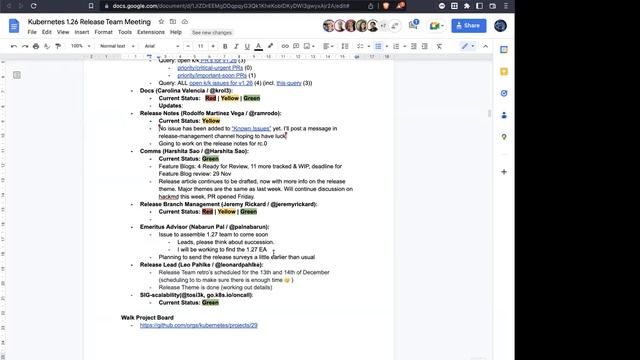This screenshot has height=360, width=640.
Task: Open the Help menu
Action: (x=176, y=32)
